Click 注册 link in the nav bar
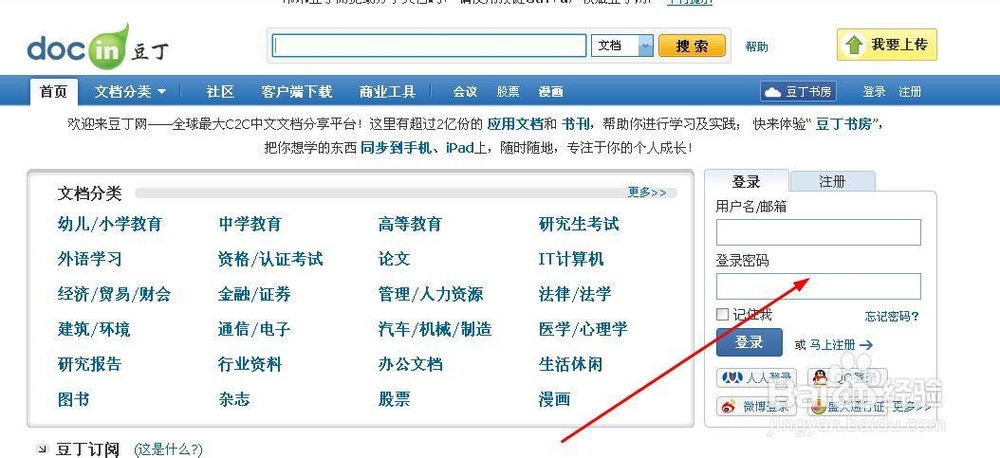 [x=910, y=92]
